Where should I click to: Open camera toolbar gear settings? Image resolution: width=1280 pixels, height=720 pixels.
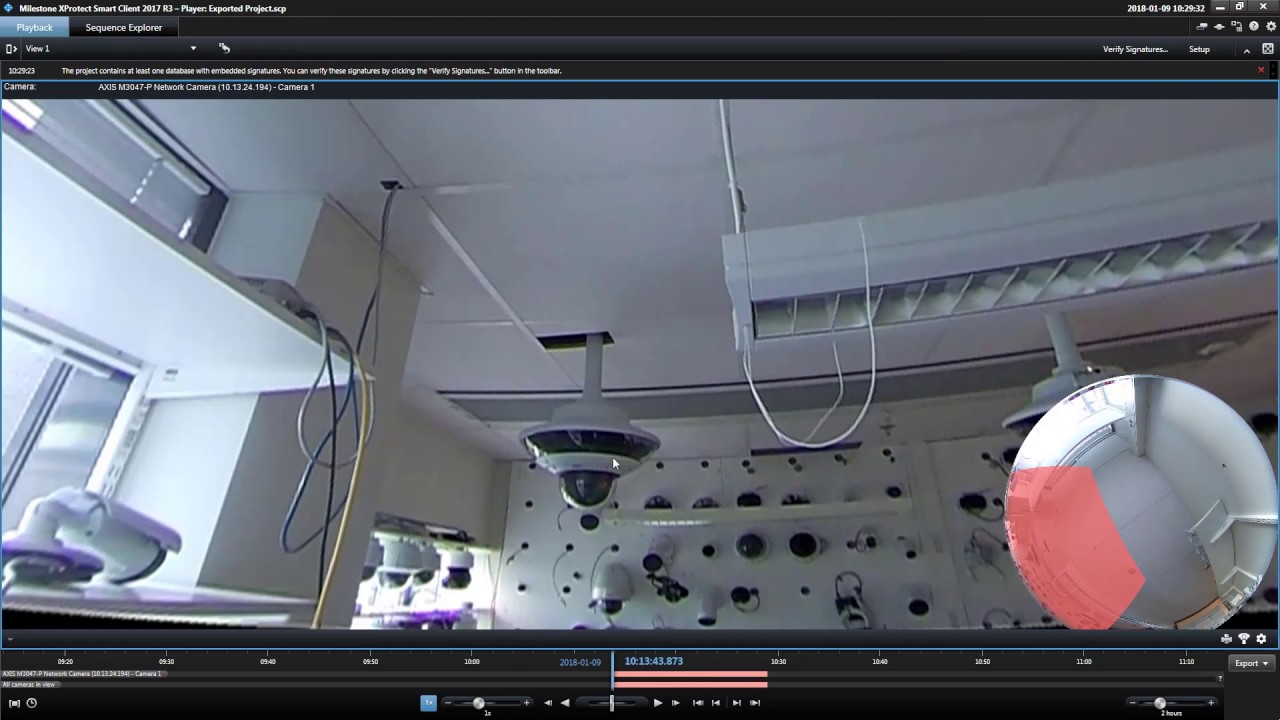1261,639
